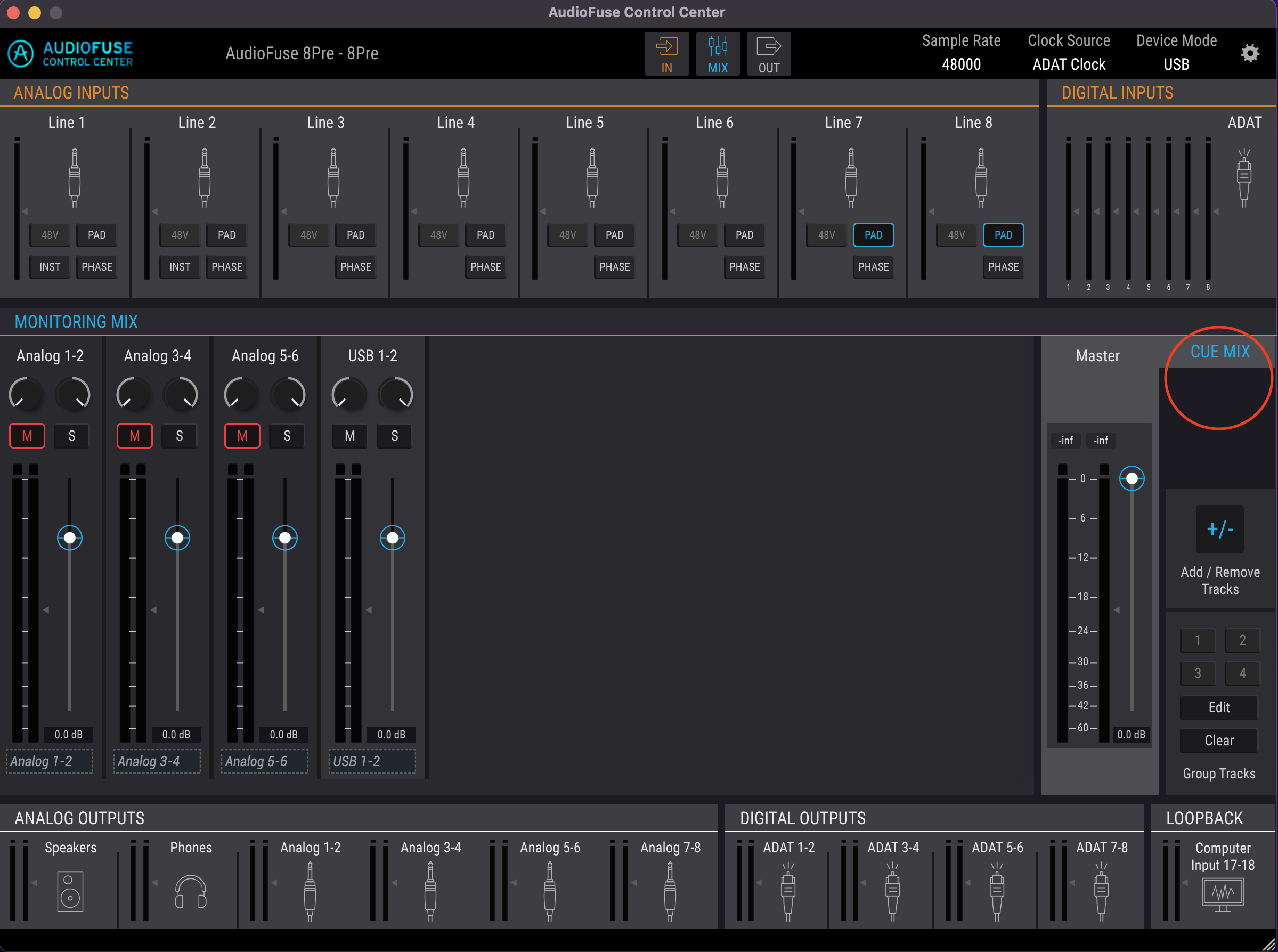Switch to the OUT view tab
The image size is (1278, 952).
(x=769, y=54)
